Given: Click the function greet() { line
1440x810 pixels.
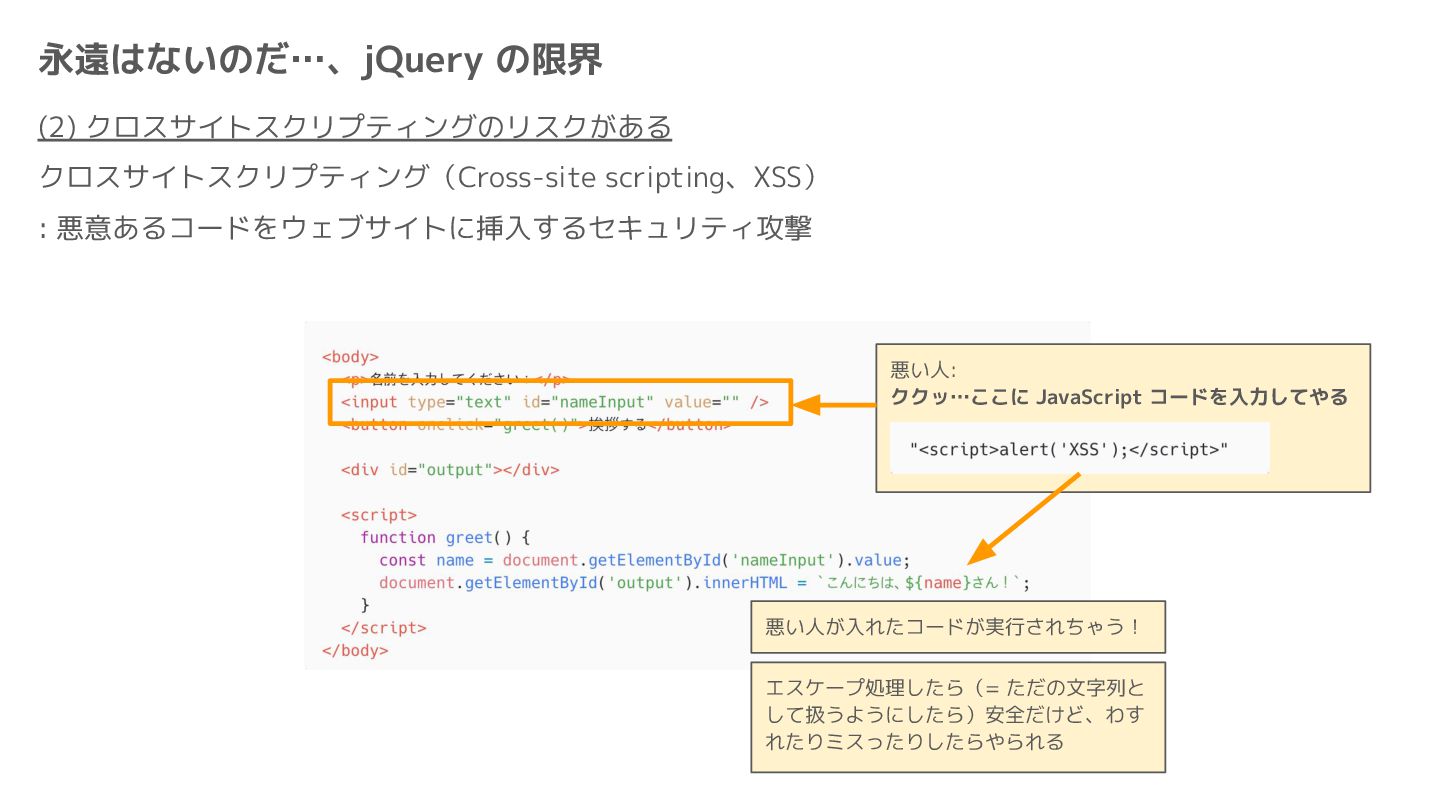Looking at the screenshot, I should point(445,537).
